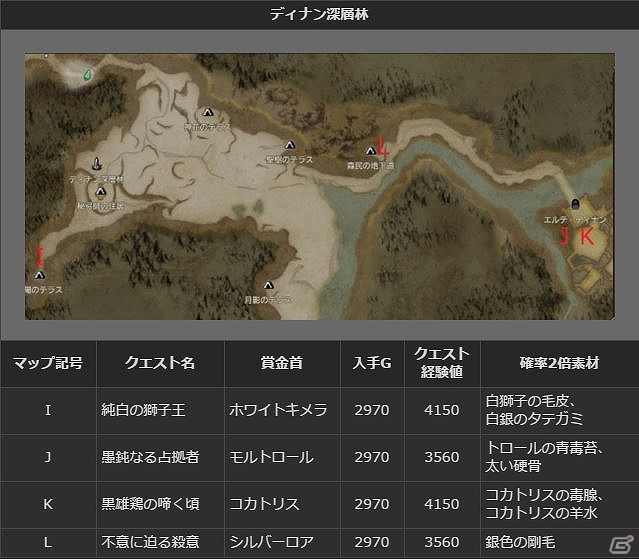The height and width of the screenshot is (559, 639).
Task: Click quest name 不意に迫る殺意
Action: point(150,542)
